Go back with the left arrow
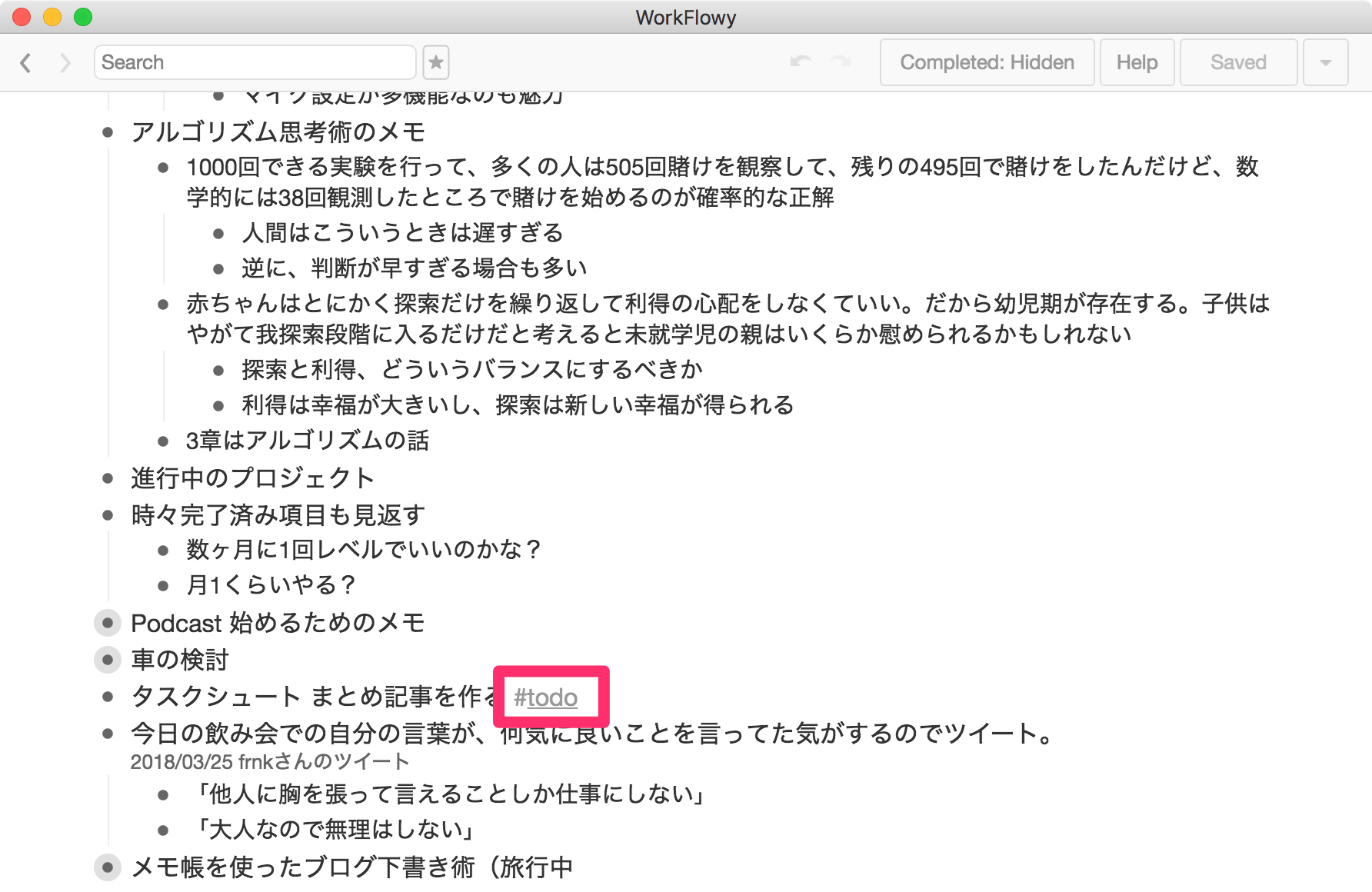The height and width of the screenshot is (892, 1372). point(26,62)
